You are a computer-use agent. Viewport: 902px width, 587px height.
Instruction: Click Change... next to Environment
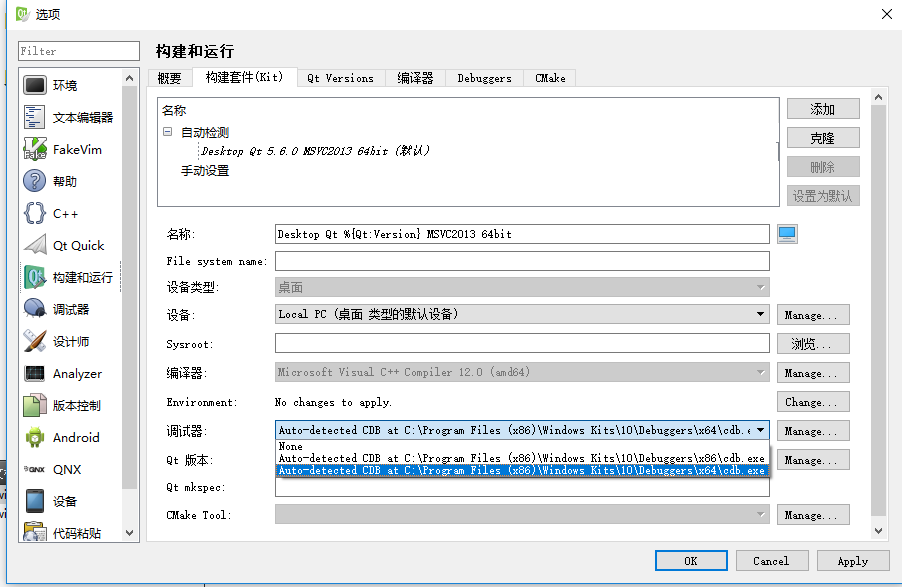[812, 401]
